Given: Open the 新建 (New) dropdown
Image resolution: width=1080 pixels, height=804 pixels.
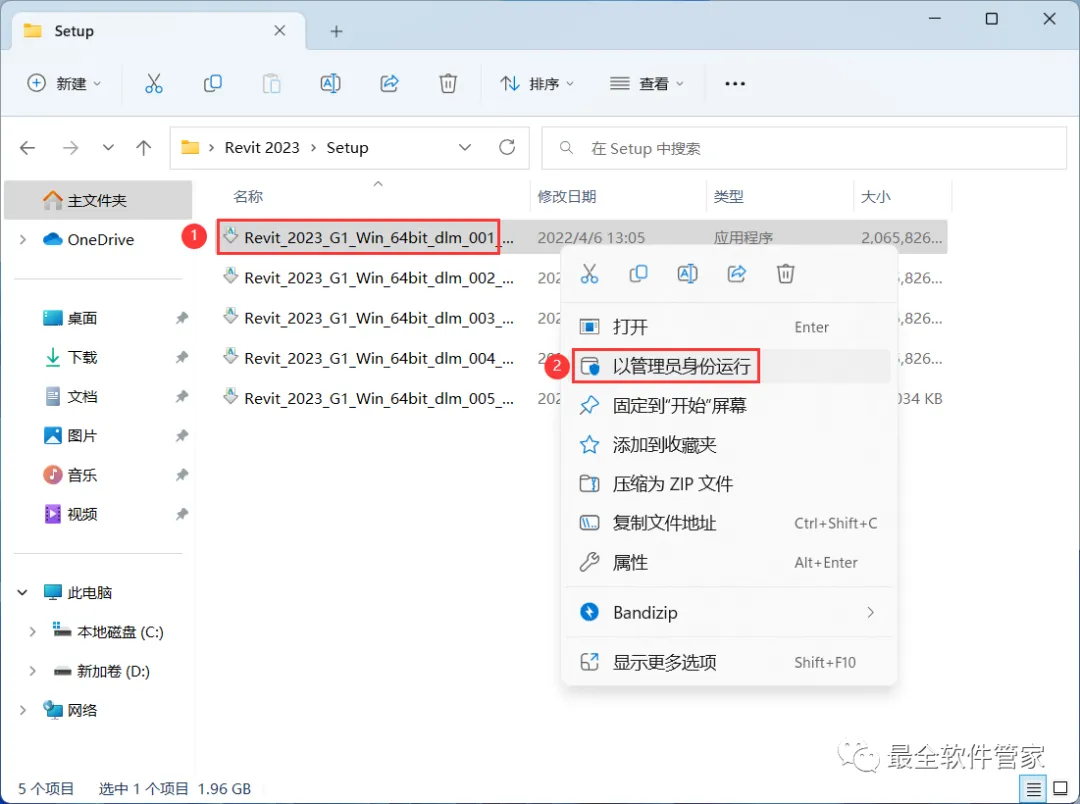Looking at the screenshot, I should pyautogui.click(x=64, y=83).
